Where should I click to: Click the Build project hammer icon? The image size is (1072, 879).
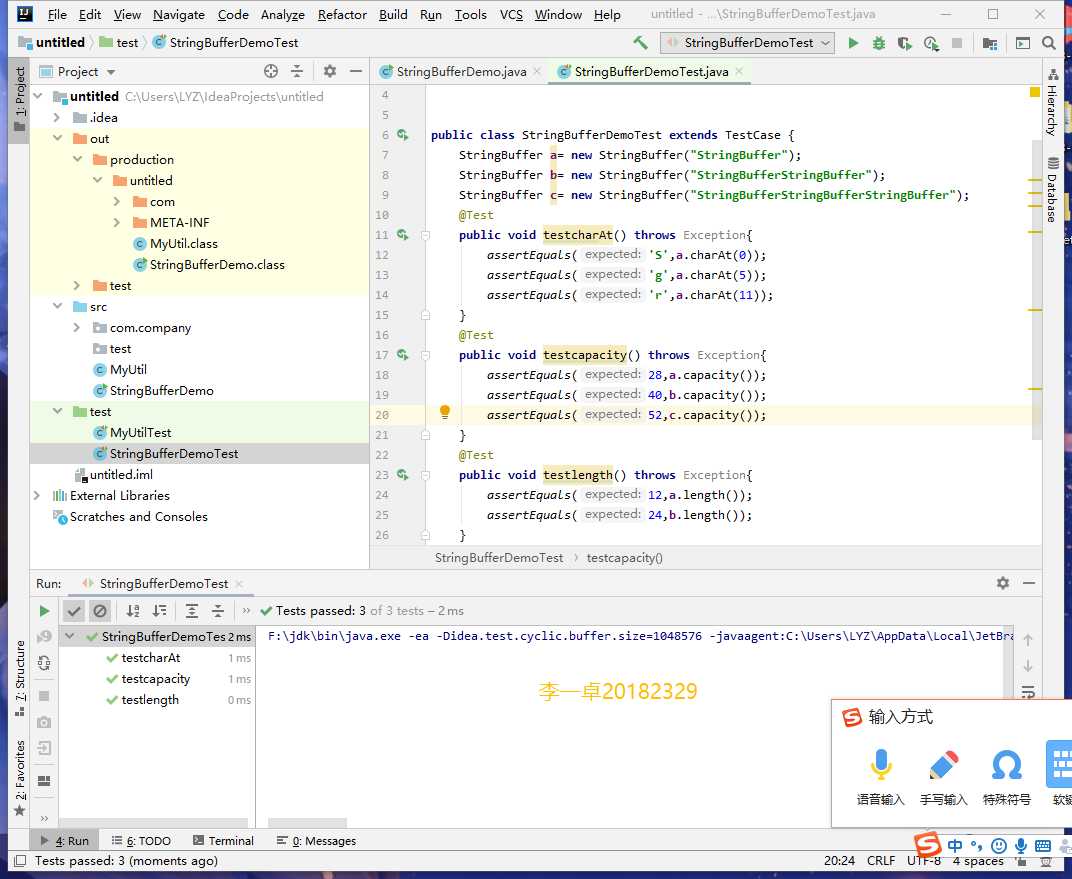(x=641, y=42)
